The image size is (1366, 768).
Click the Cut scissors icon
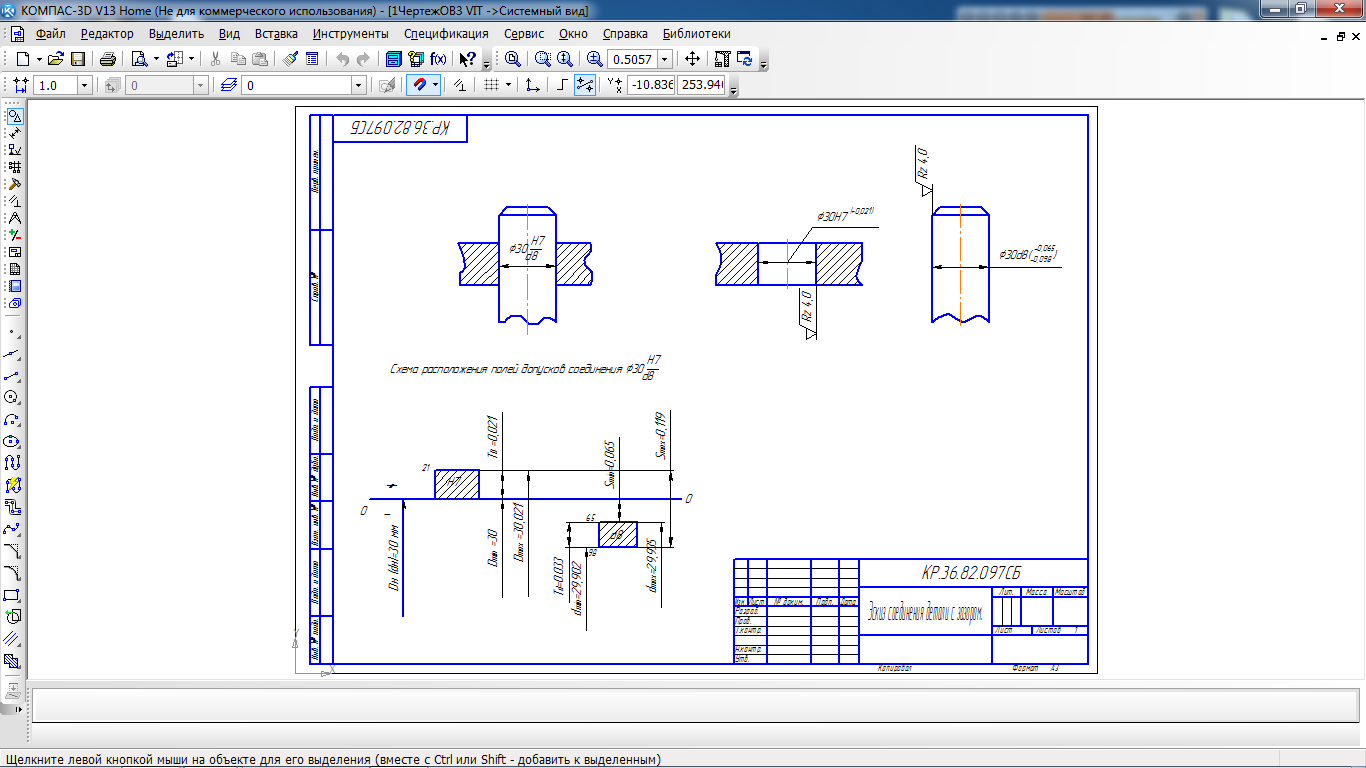tap(215, 59)
